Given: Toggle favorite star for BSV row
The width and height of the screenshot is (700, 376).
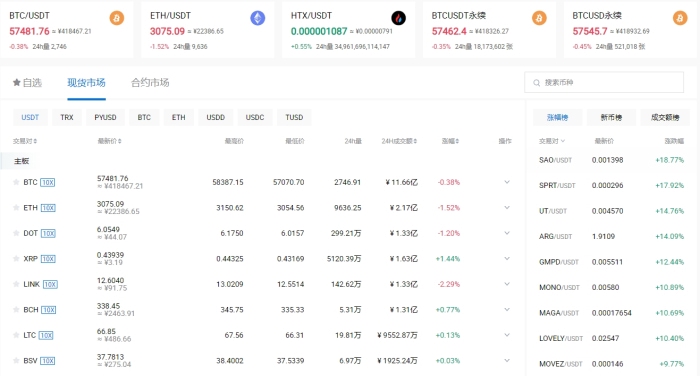Looking at the screenshot, I should (16, 360).
